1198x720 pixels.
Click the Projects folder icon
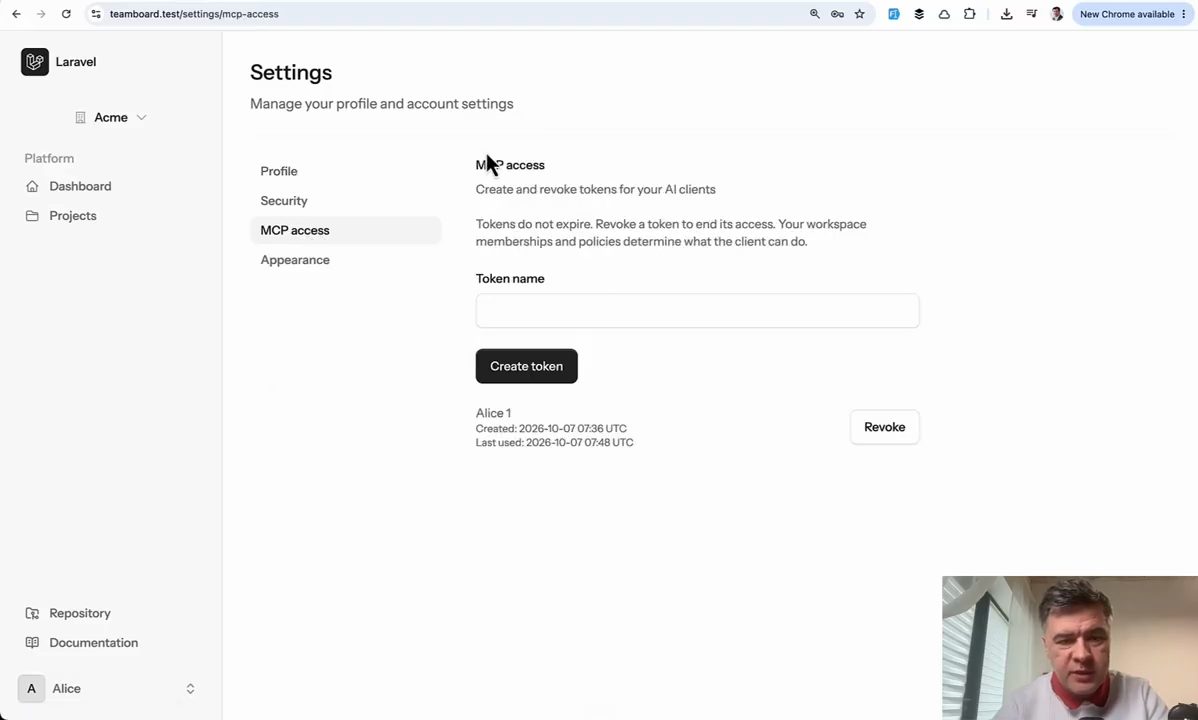point(32,216)
